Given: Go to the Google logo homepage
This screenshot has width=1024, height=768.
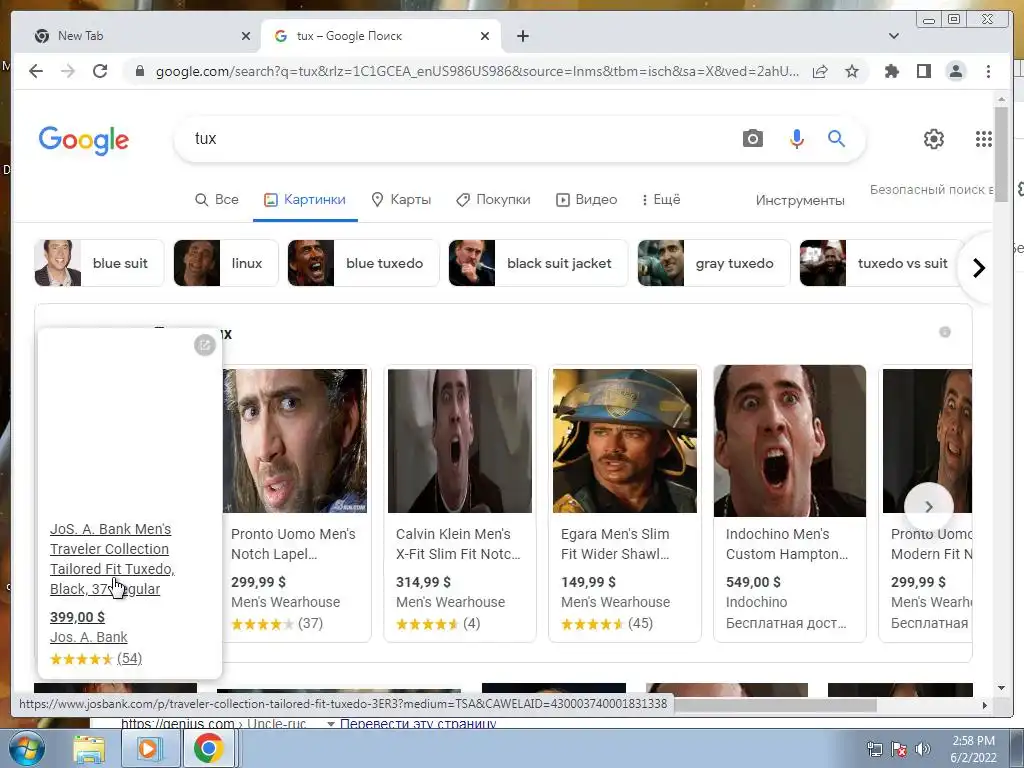Looking at the screenshot, I should 84,140.
